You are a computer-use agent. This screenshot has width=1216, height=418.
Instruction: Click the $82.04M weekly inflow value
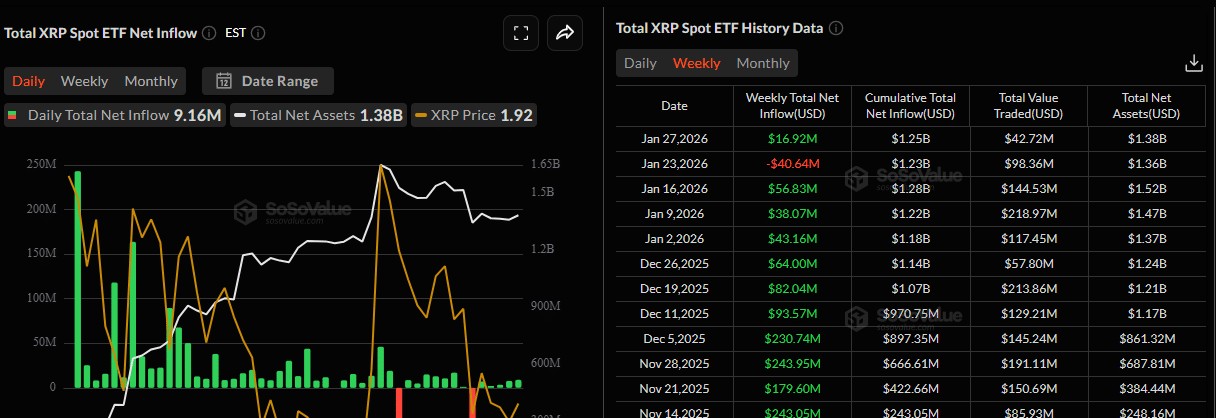coord(793,289)
